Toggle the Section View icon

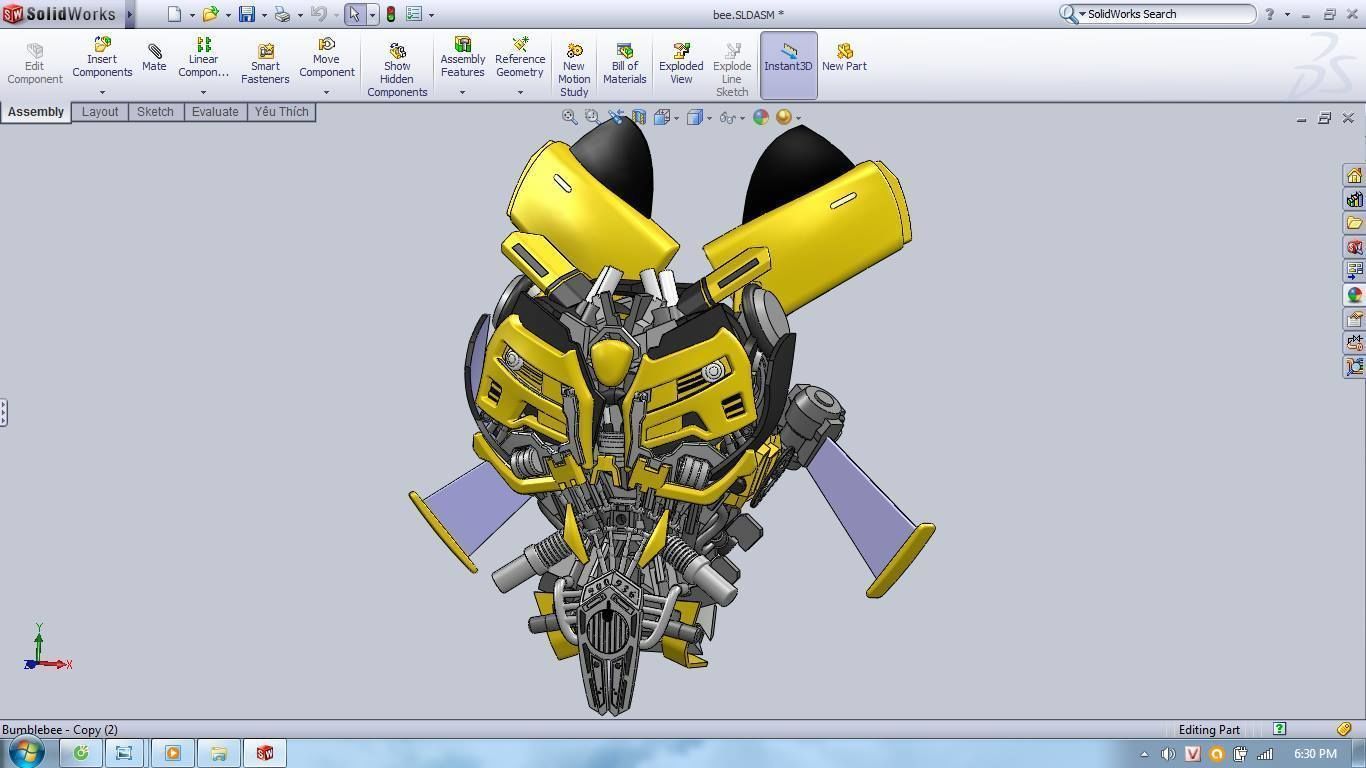(638, 117)
